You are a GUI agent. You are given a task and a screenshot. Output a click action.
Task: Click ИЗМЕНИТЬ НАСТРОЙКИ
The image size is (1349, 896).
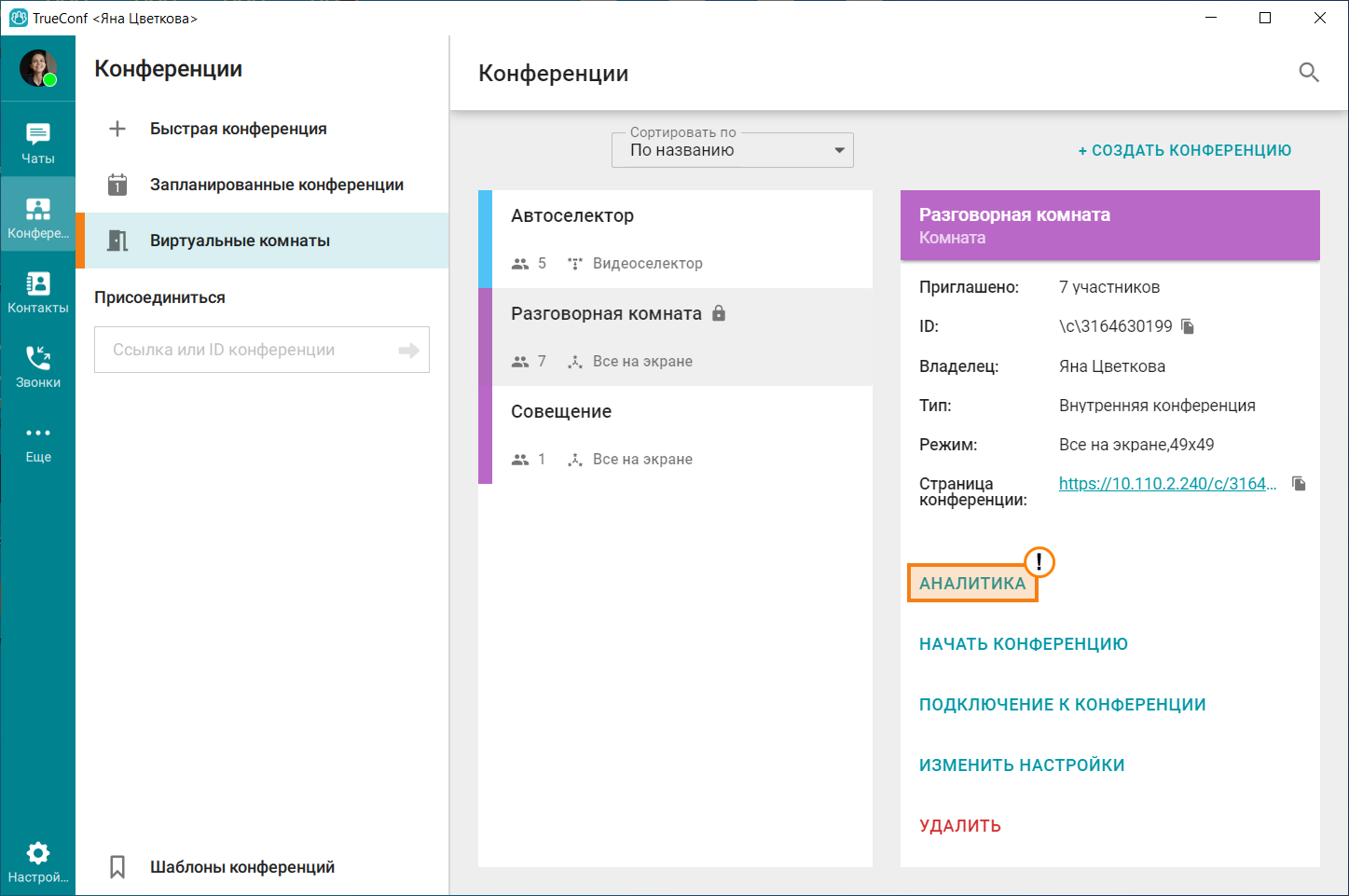[1022, 765]
